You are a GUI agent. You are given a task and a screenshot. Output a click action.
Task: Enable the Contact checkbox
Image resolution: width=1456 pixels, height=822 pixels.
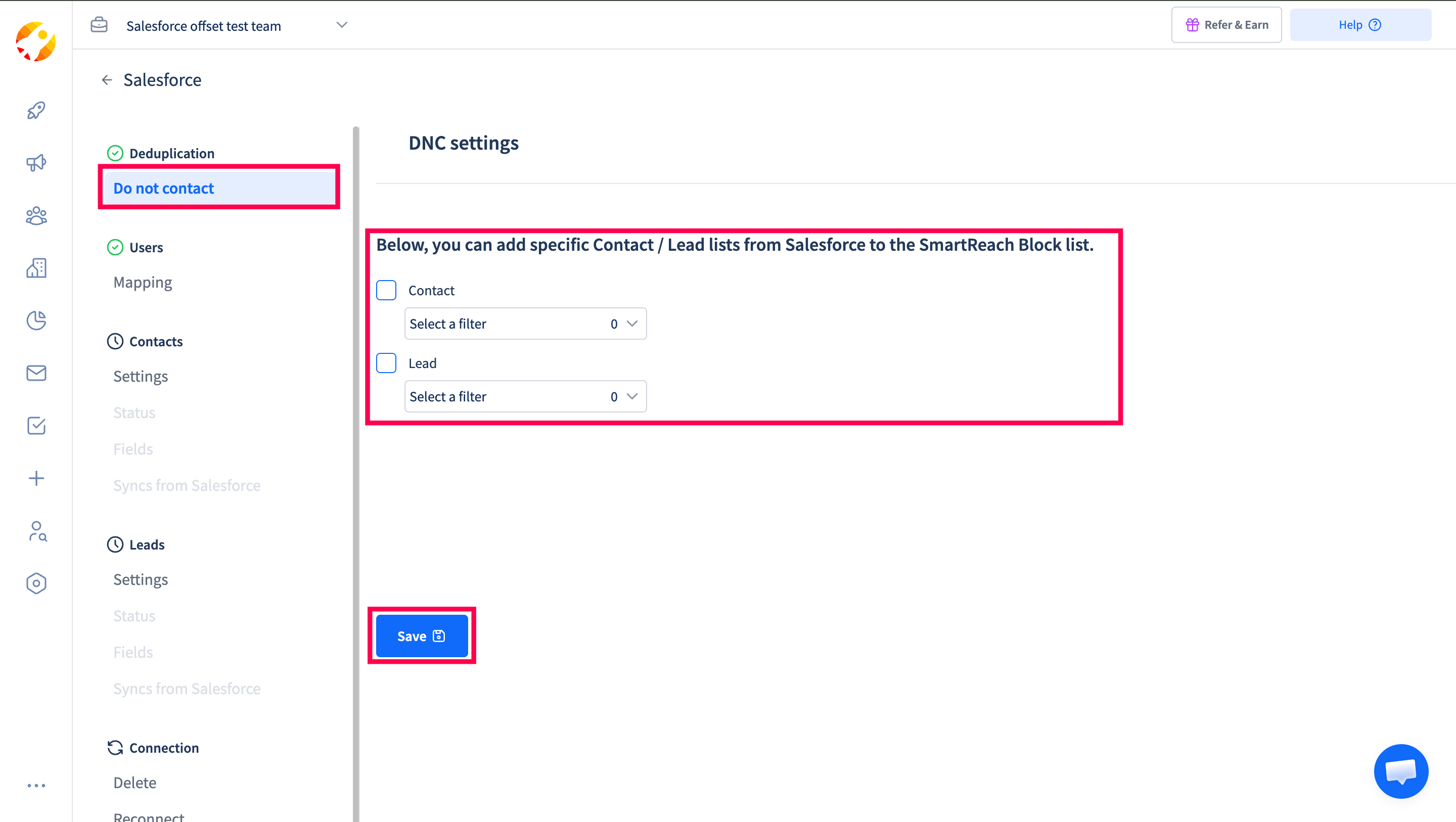[x=386, y=290]
